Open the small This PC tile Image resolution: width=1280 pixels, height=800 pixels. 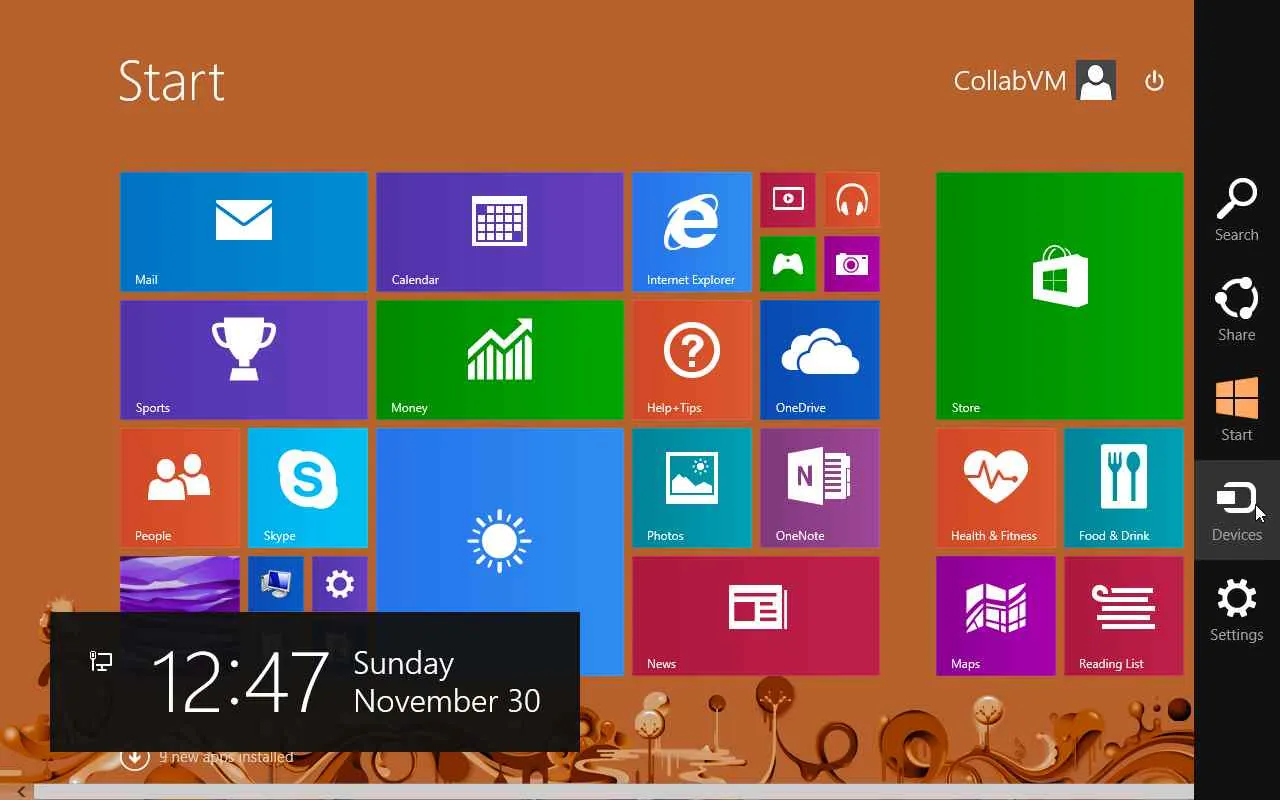276,584
